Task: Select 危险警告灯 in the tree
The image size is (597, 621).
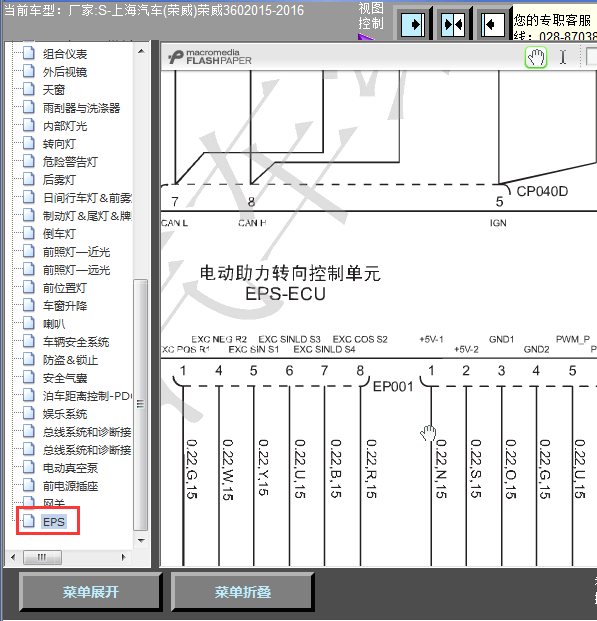Action: [70, 162]
